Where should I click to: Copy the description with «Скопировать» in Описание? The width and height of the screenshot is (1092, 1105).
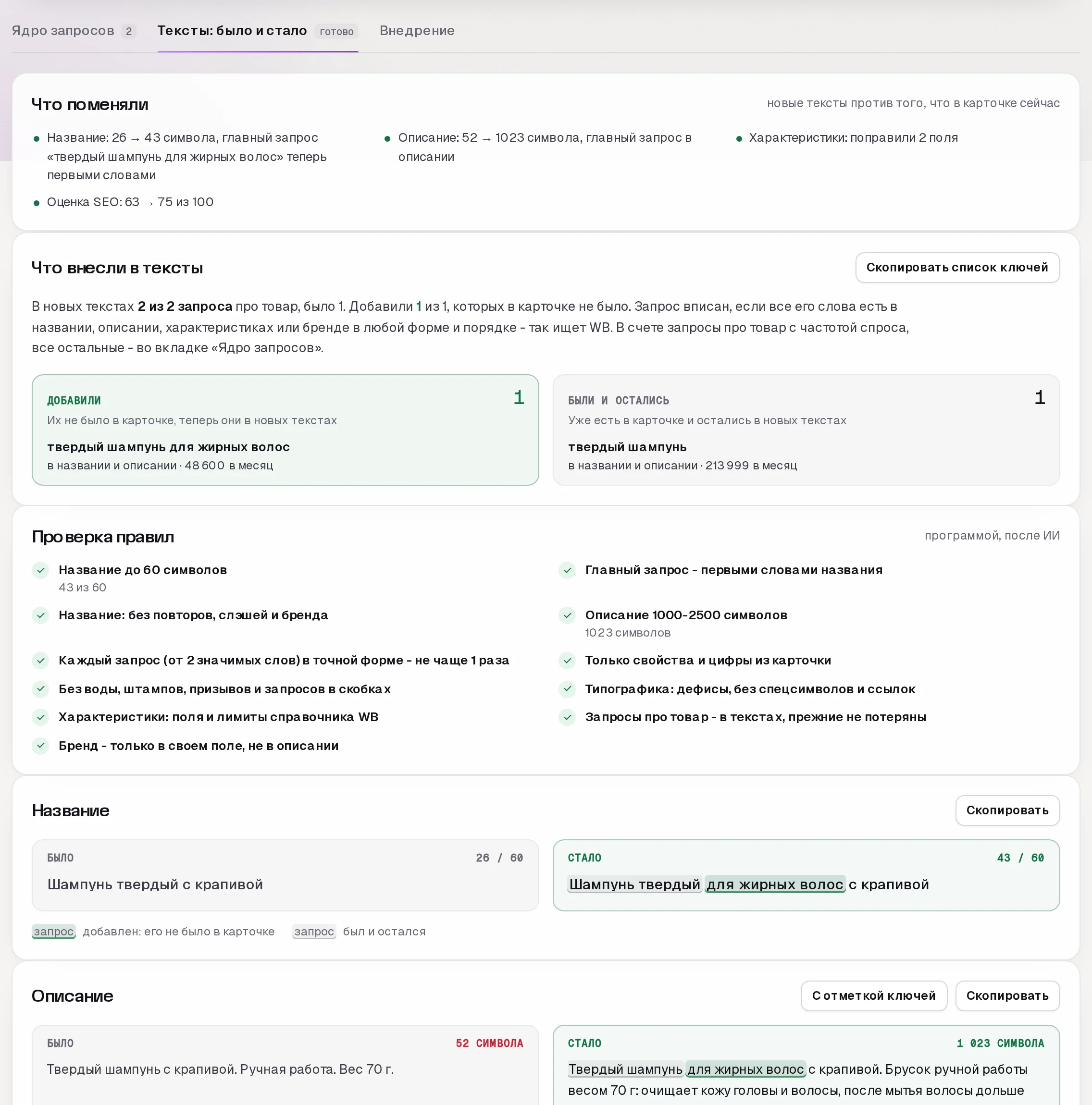[1007, 996]
